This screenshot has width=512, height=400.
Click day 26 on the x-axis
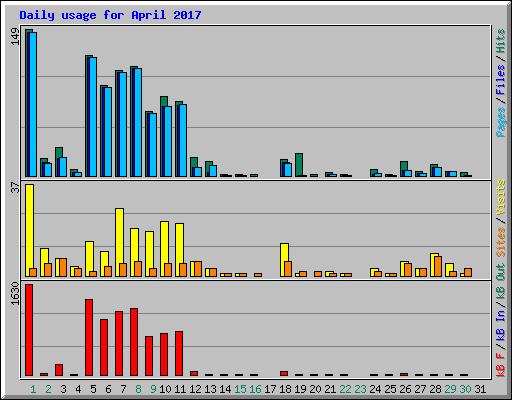(x=405, y=389)
